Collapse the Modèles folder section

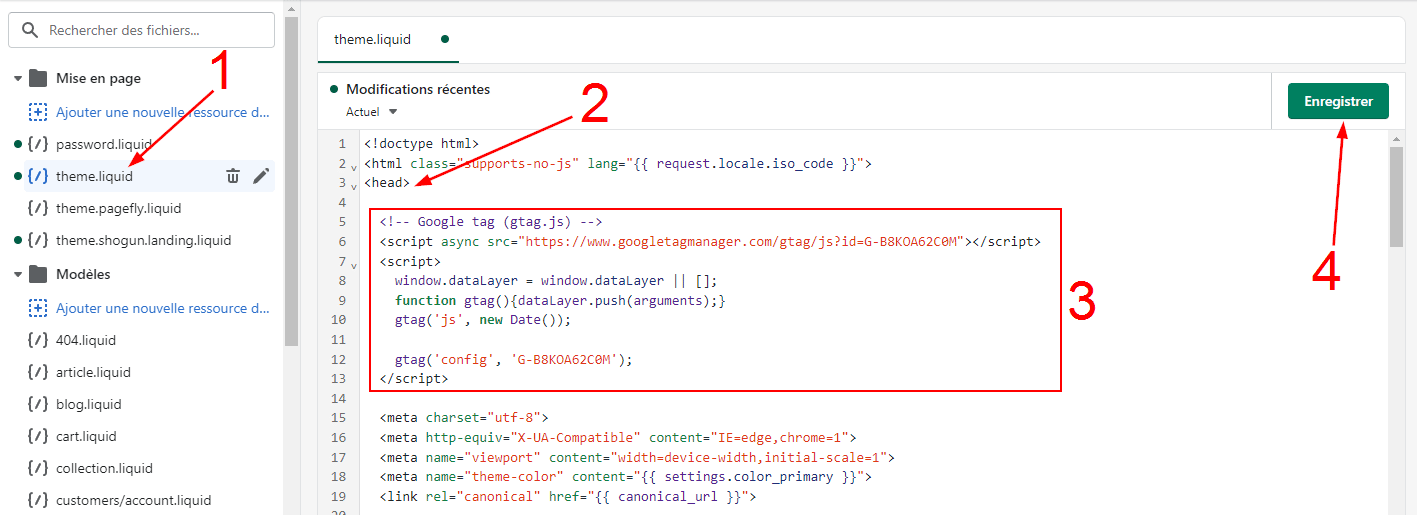point(18,274)
